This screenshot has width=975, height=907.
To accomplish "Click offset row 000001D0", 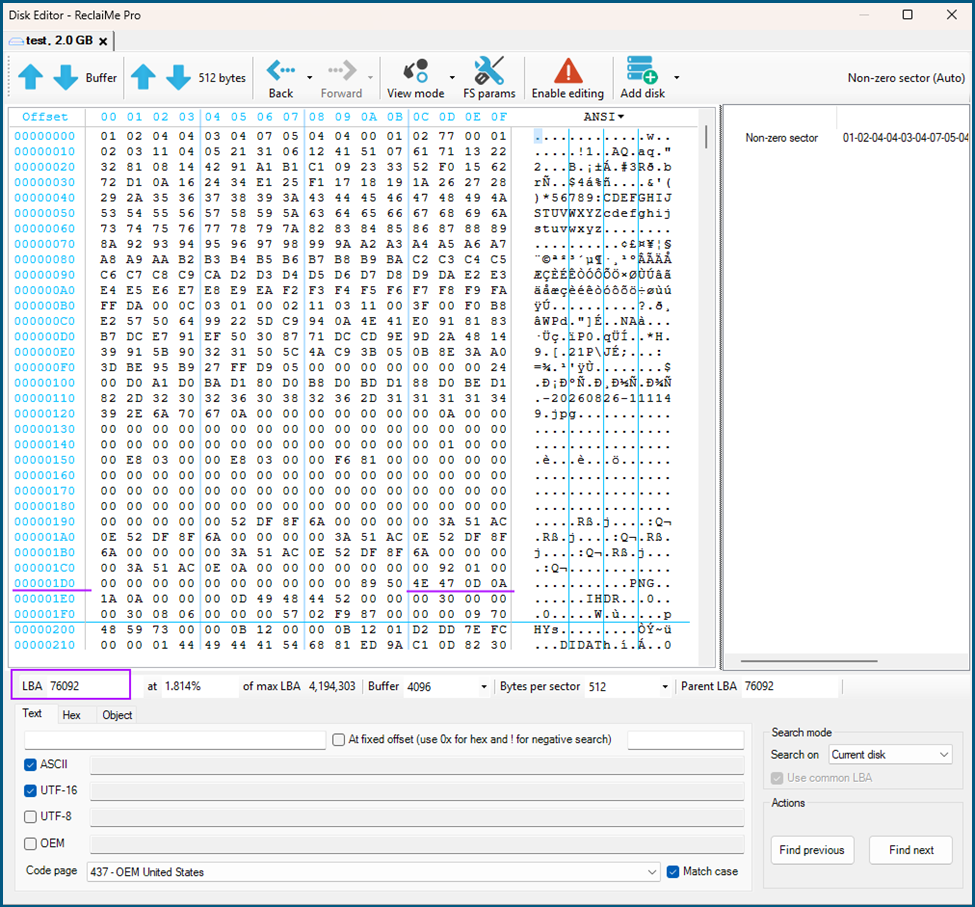I will [x=45, y=583].
